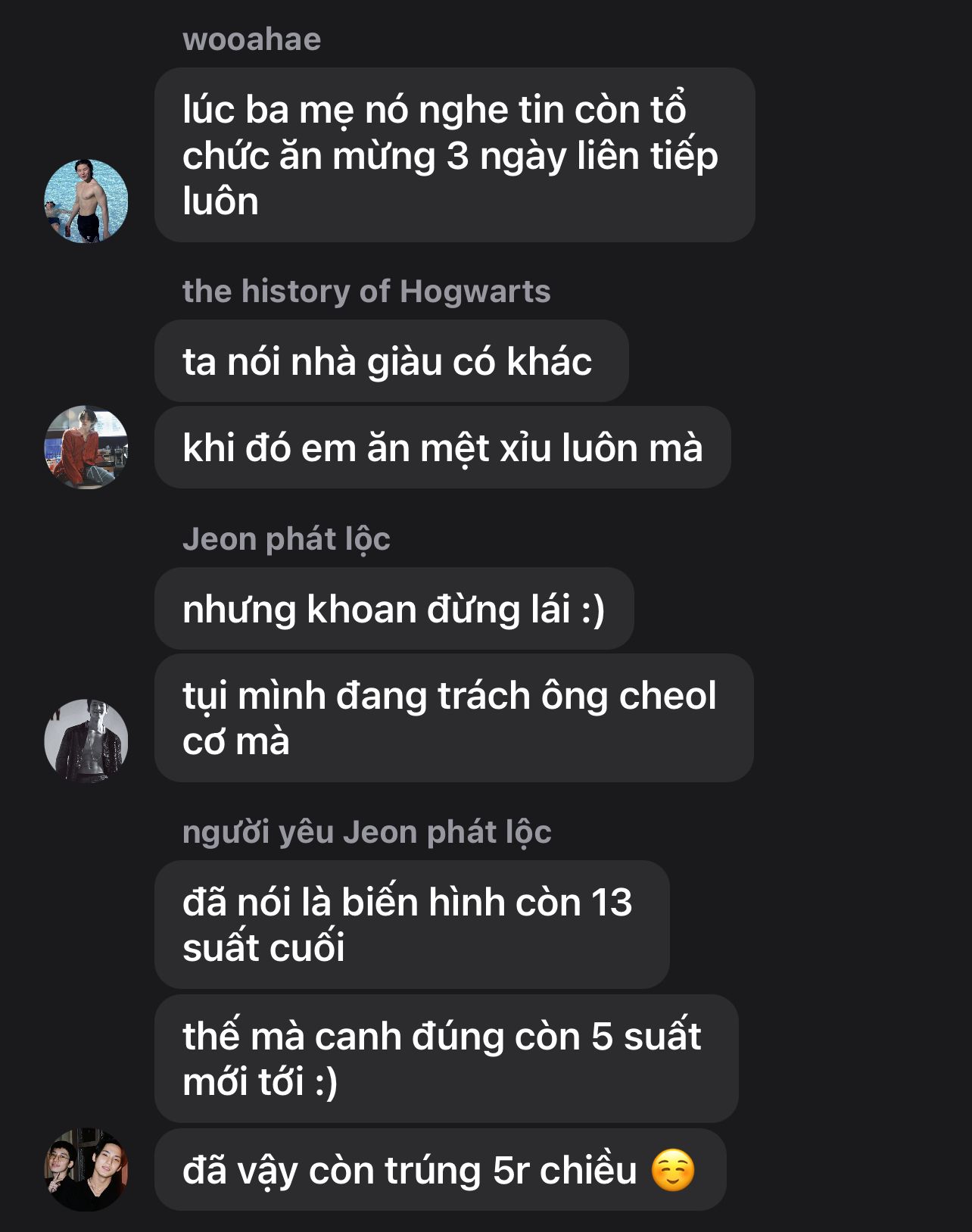Select the khi đó em ăn mệt xỉu message
This screenshot has width=972, height=1232.
click(442, 448)
